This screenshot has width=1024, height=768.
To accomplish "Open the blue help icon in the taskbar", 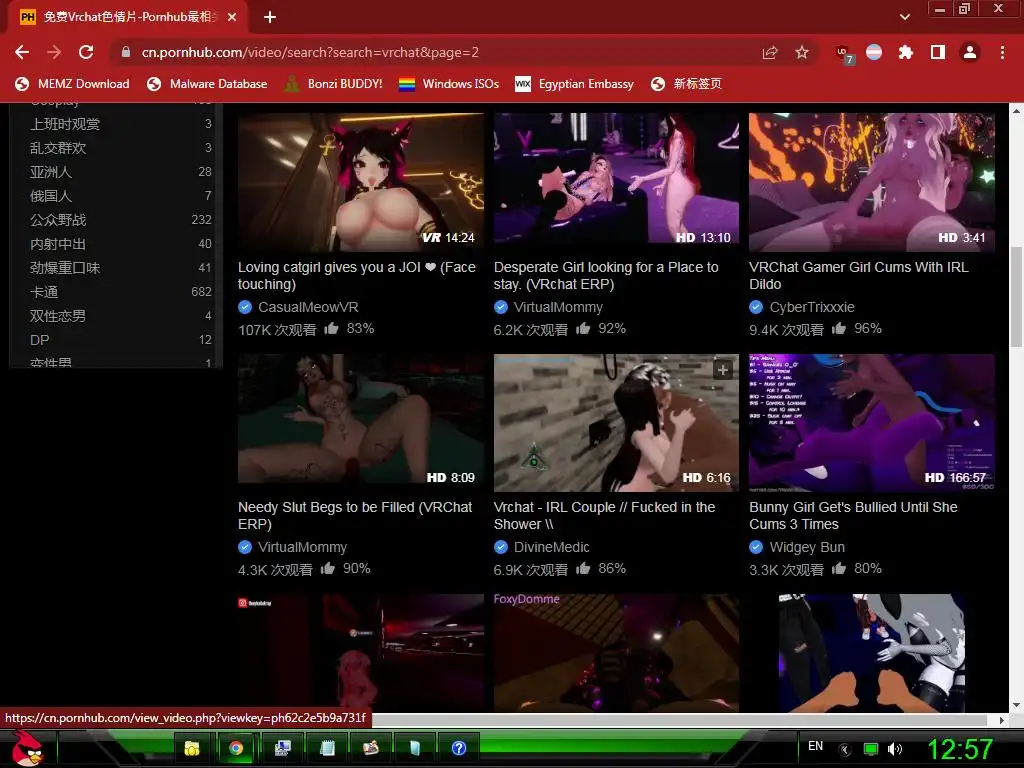I will point(459,748).
